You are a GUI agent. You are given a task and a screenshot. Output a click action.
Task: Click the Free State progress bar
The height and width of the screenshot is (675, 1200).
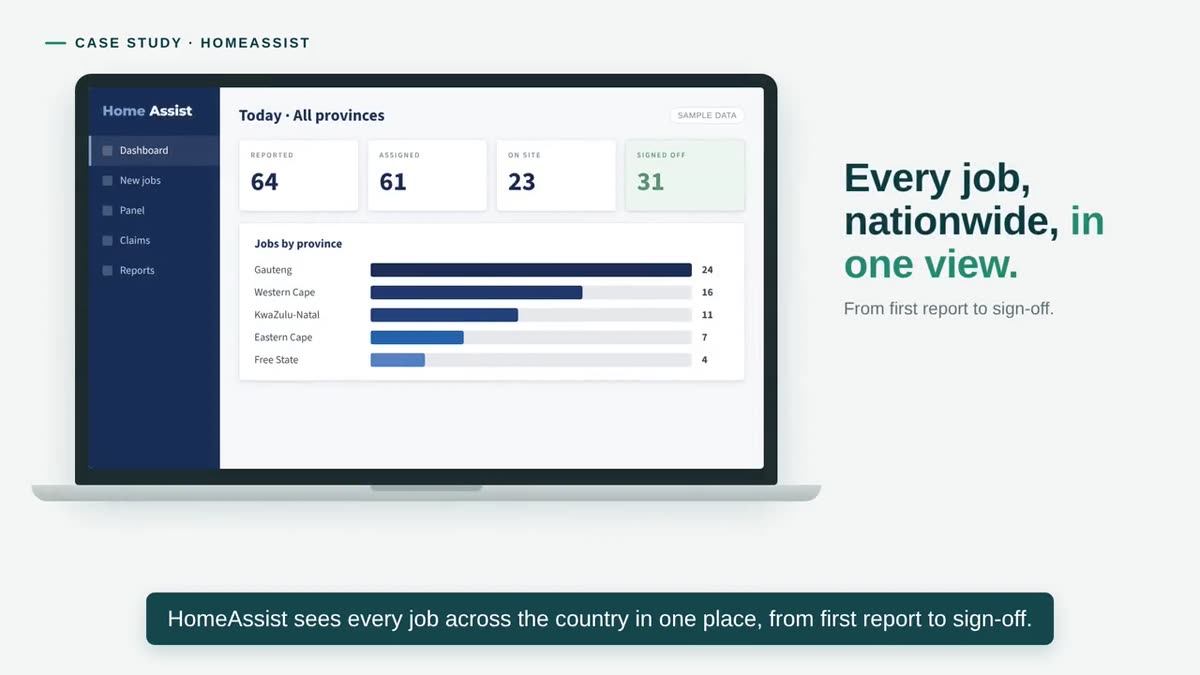click(x=531, y=360)
